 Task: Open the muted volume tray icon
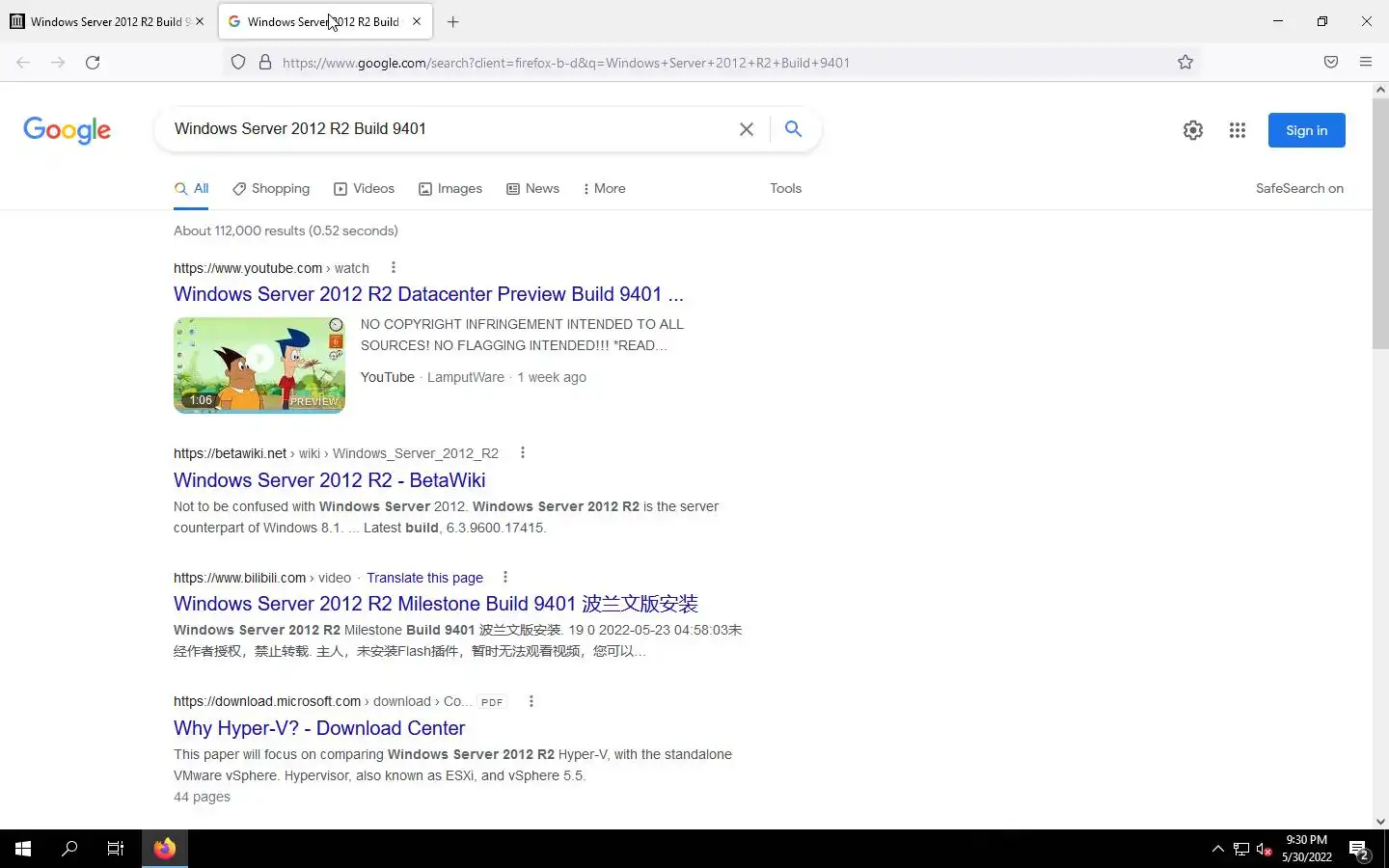tap(1265, 849)
